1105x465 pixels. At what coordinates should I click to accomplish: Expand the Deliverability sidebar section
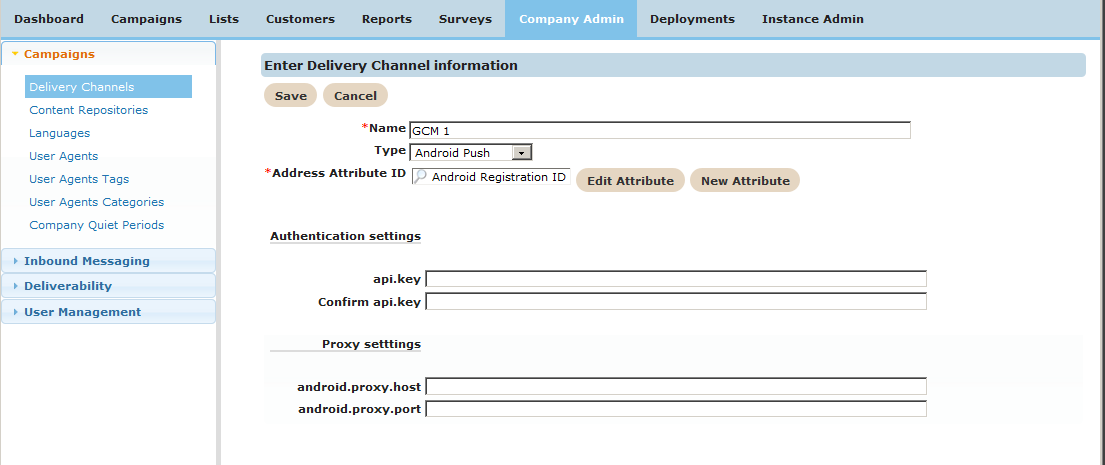pyautogui.click(x=68, y=286)
